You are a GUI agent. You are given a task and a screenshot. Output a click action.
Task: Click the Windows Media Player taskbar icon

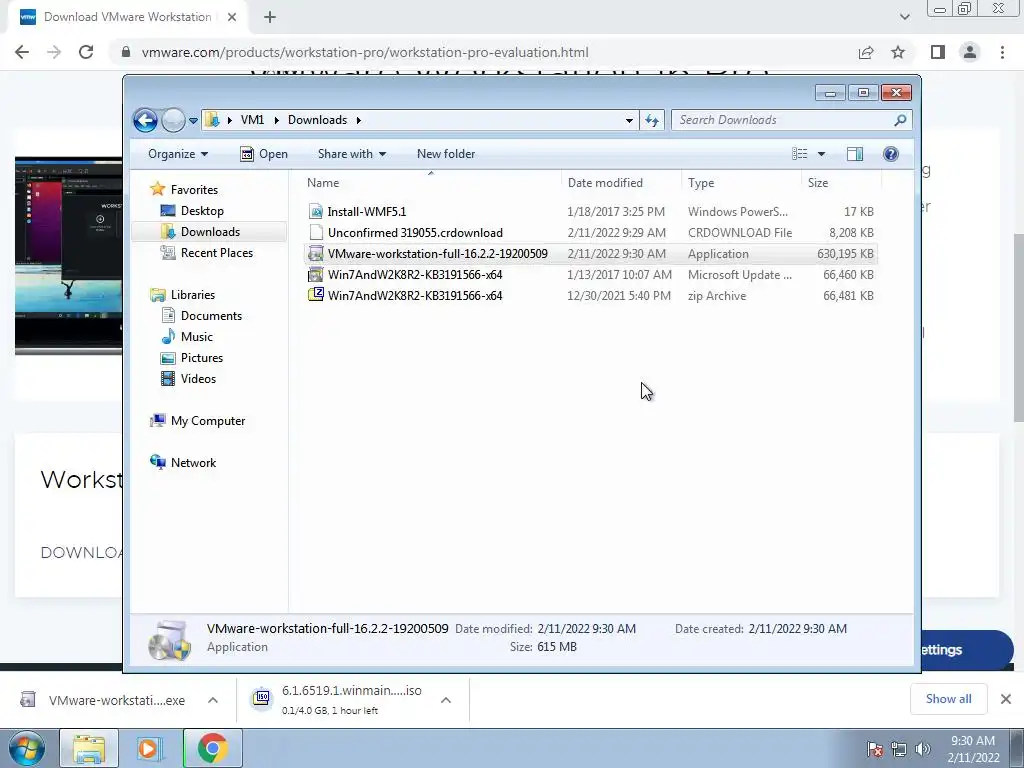point(149,748)
